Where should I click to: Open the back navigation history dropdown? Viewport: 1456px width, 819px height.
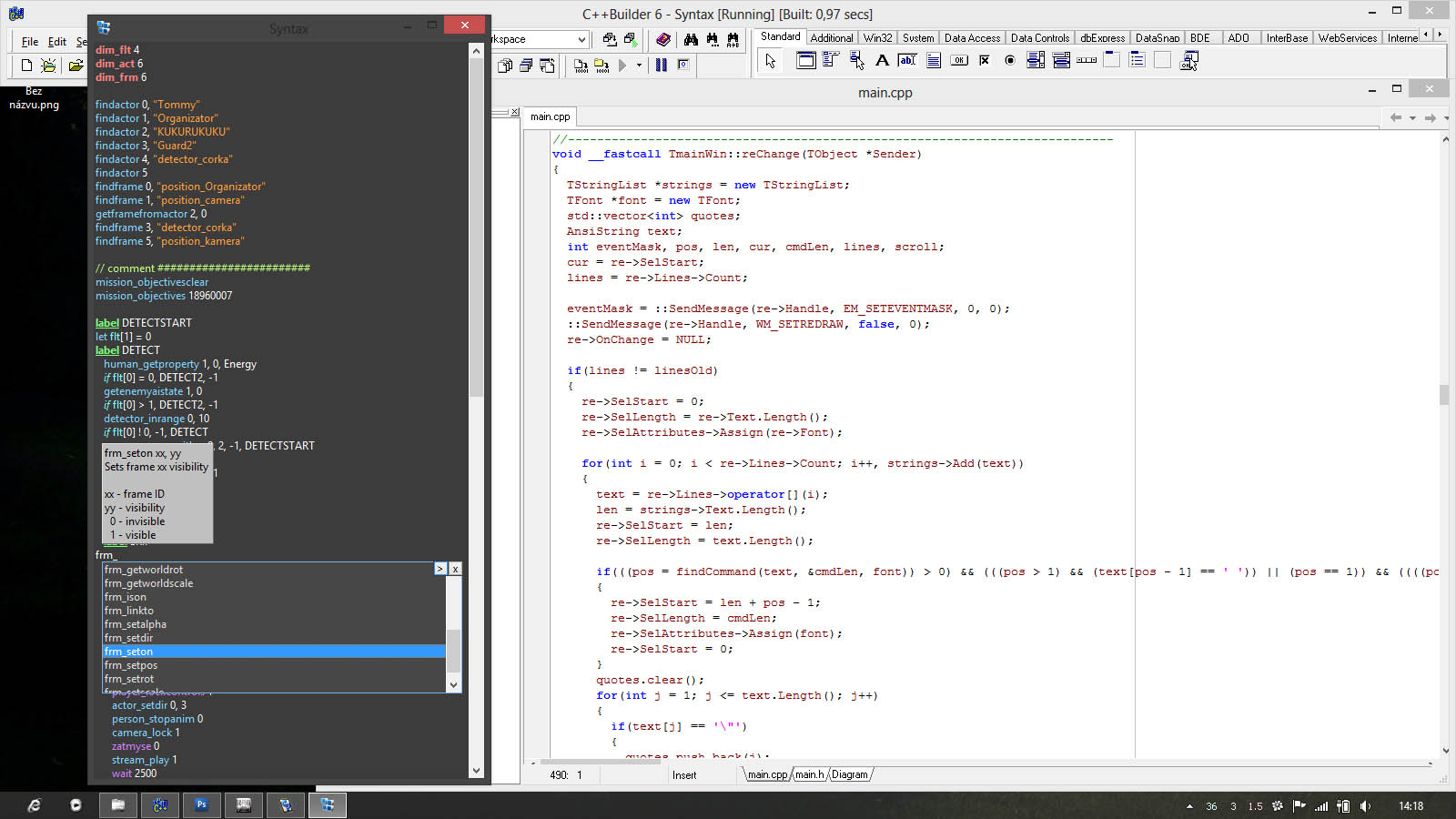point(1412,117)
